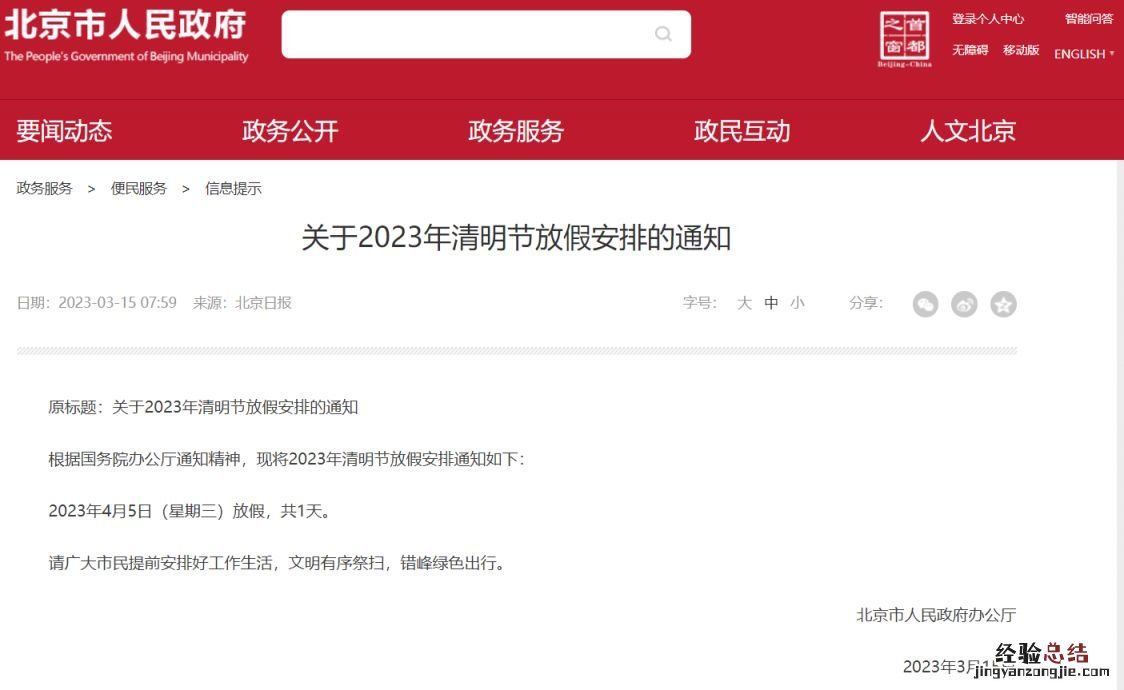The width and height of the screenshot is (1124, 690).
Task: Open 政务服务 navigation menu
Action: pos(516,130)
